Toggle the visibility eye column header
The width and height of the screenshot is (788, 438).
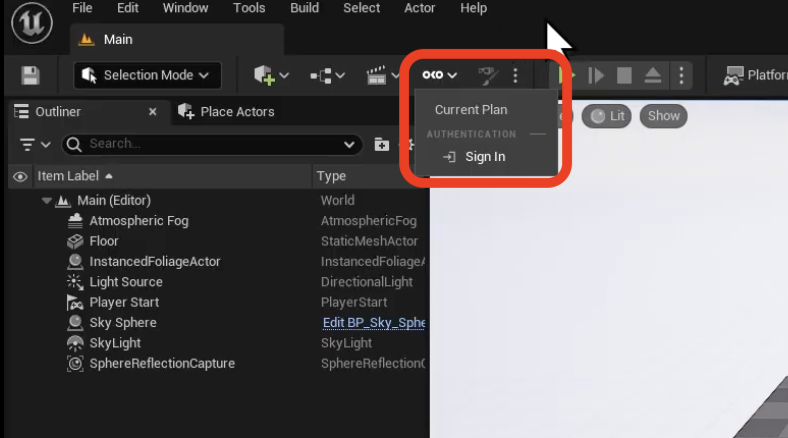pos(19,176)
